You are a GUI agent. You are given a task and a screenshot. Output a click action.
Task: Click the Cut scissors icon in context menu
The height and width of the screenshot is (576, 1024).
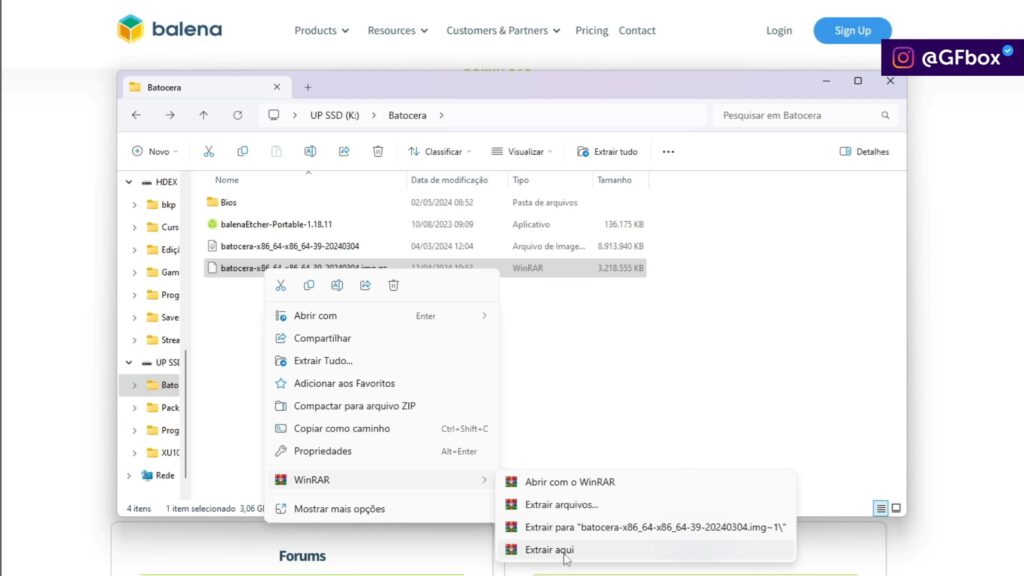click(x=281, y=285)
